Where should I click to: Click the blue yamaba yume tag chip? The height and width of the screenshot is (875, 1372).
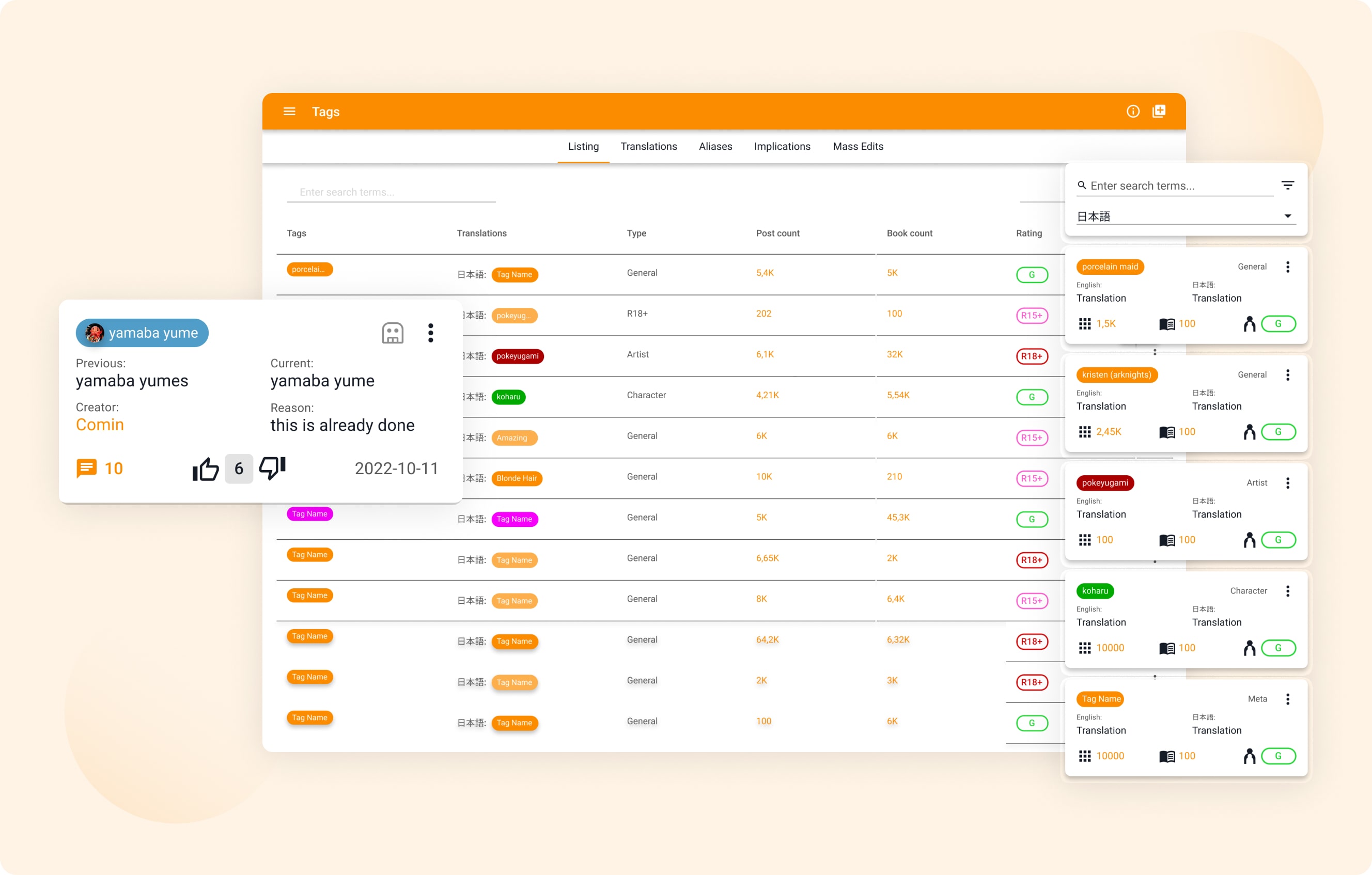[142, 333]
